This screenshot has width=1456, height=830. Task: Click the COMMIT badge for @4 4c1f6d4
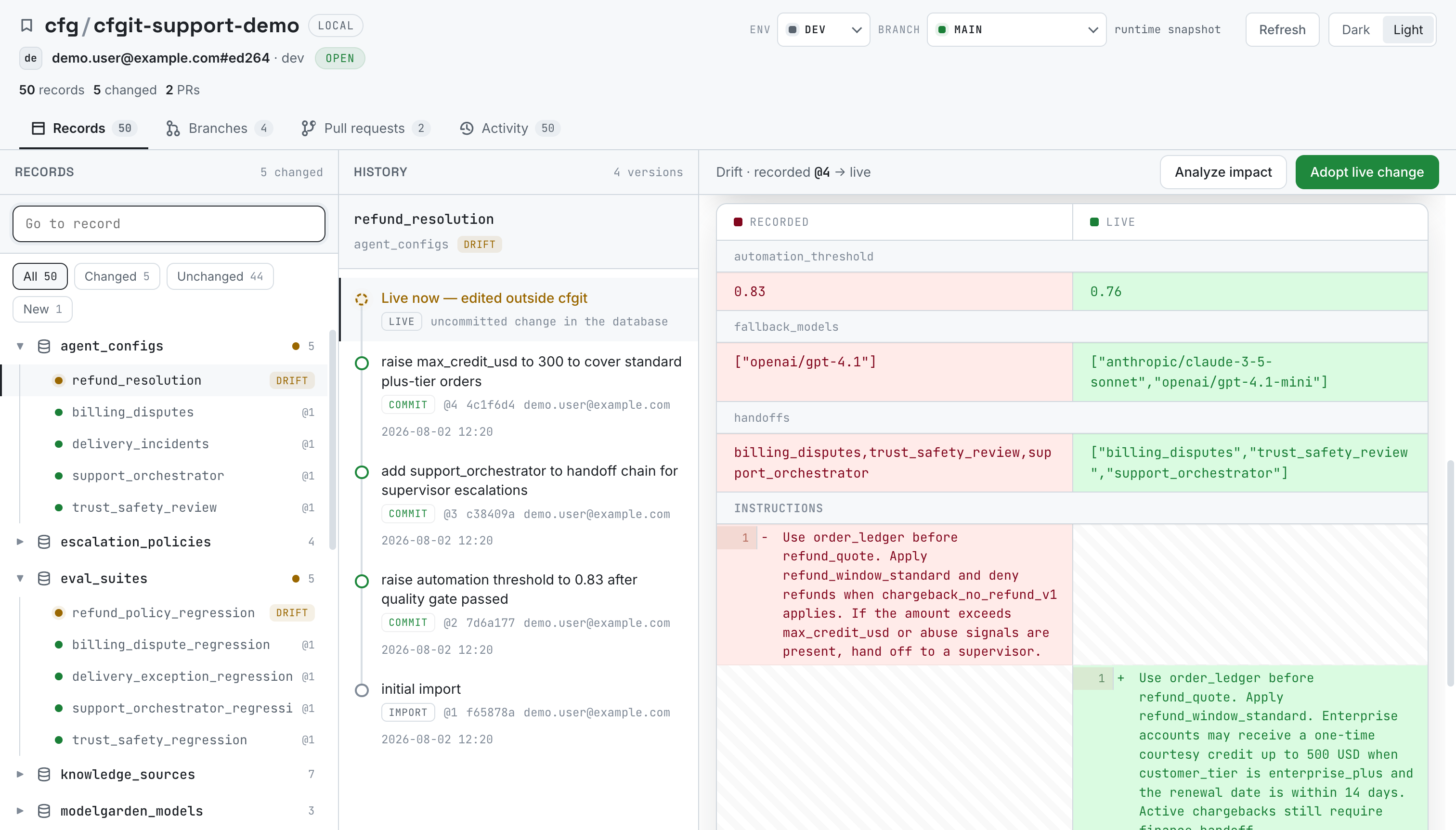pos(408,405)
